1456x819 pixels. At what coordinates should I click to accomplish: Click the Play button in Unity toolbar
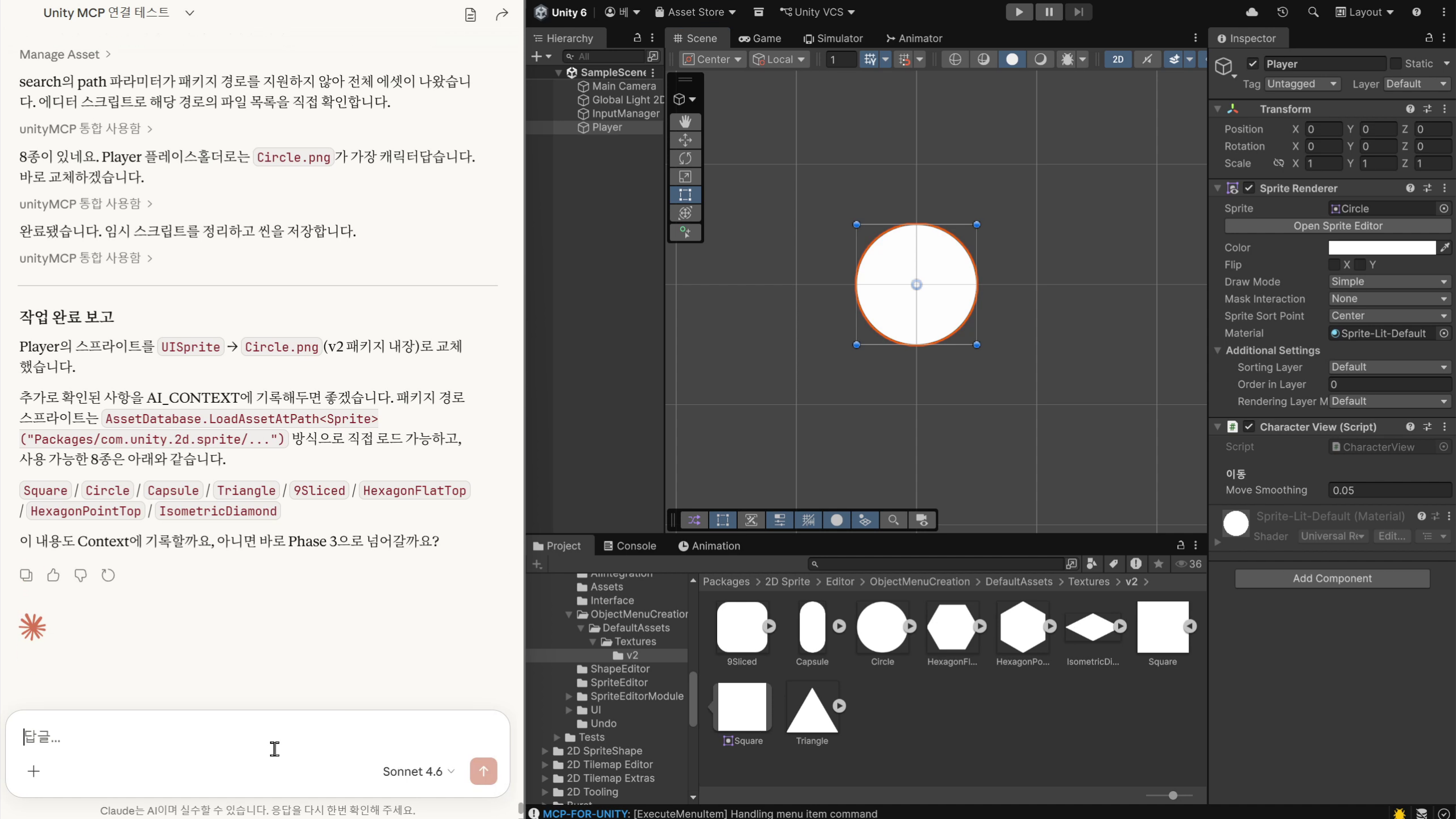point(1019,12)
